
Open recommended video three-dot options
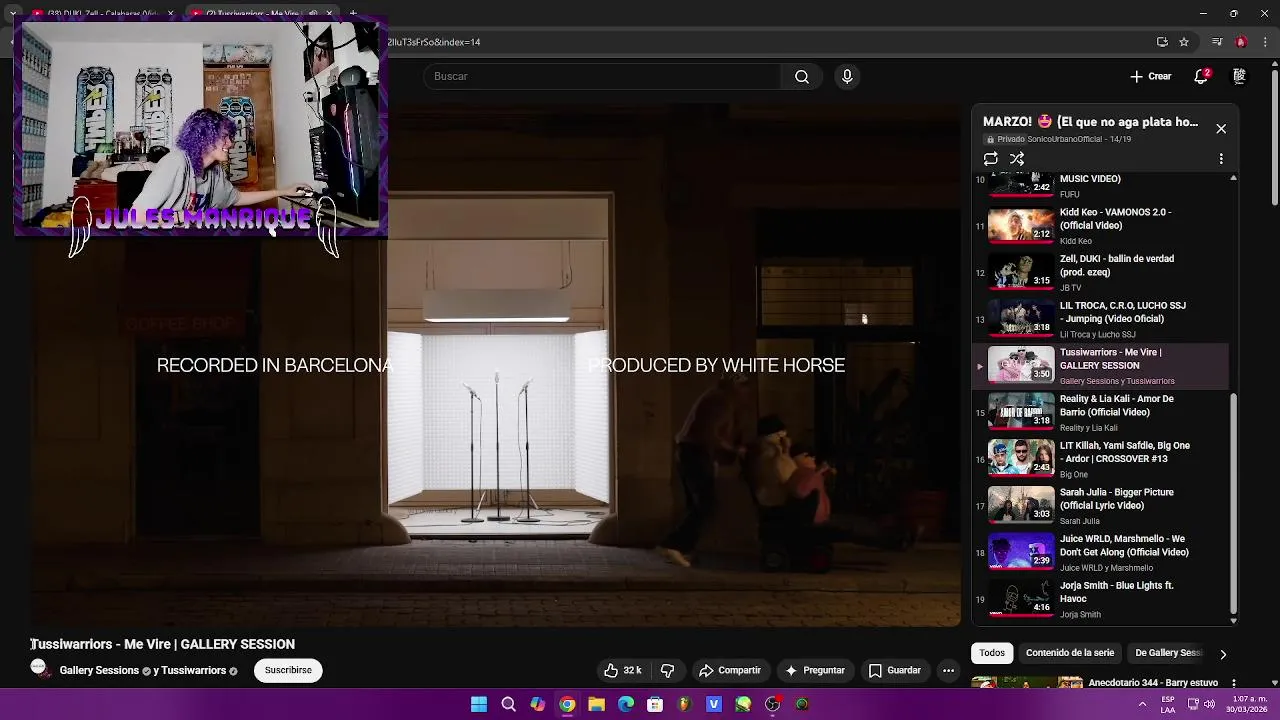click(1233, 683)
